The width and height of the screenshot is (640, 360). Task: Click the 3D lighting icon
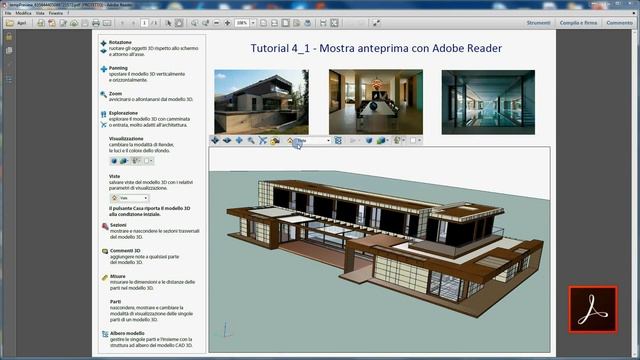click(397, 140)
